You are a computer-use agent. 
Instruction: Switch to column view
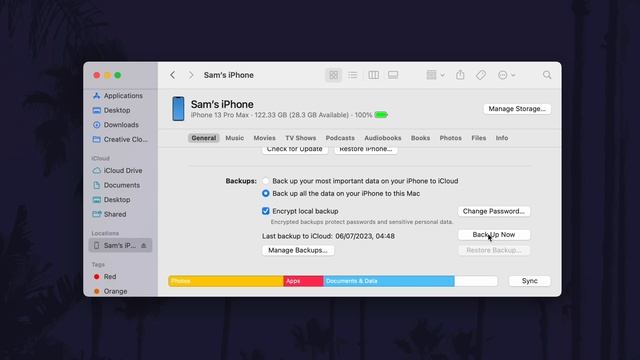coord(373,75)
